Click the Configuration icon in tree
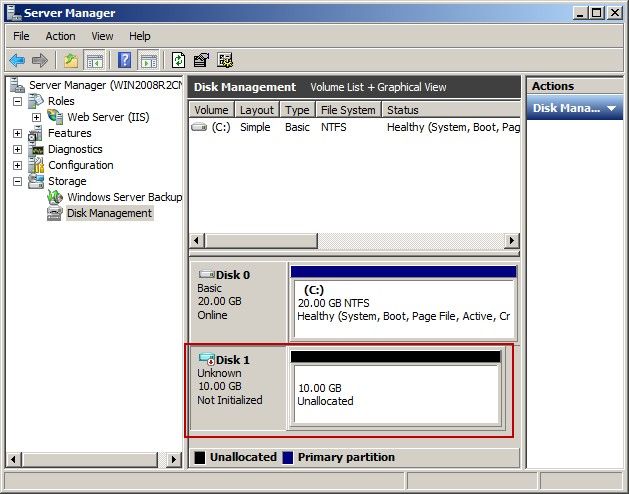The image size is (629, 494). [36, 165]
